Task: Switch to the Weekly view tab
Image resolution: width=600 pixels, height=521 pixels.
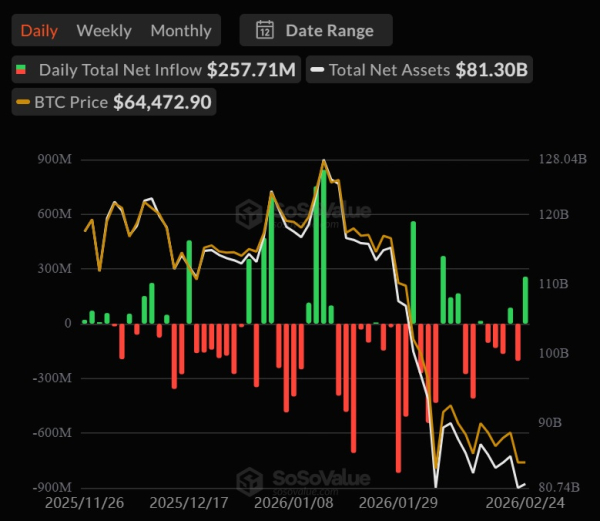Action: pyautogui.click(x=103, y=30)
